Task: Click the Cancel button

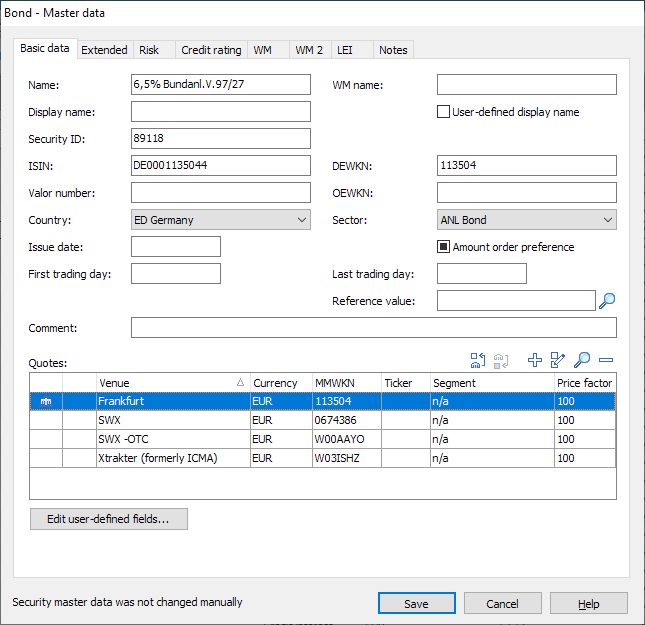Action: pyautogui.click(x=503, y=604)
